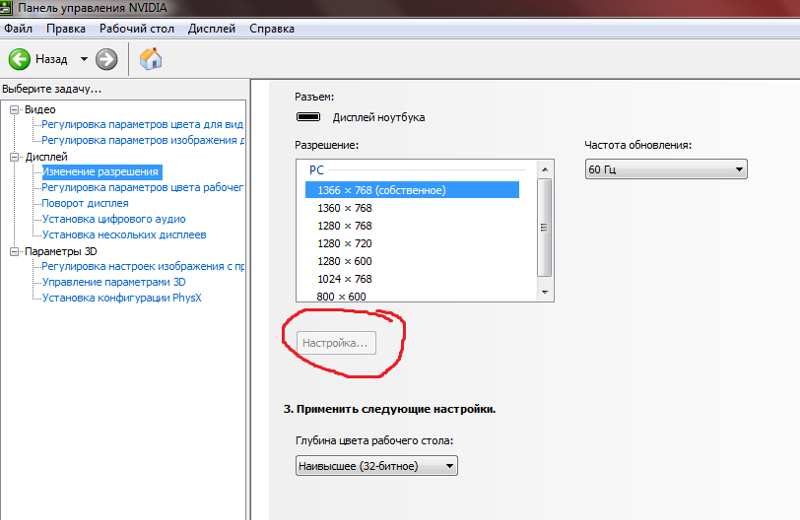Open the Файл menu
800x520 pixels.
coord(18,29)
